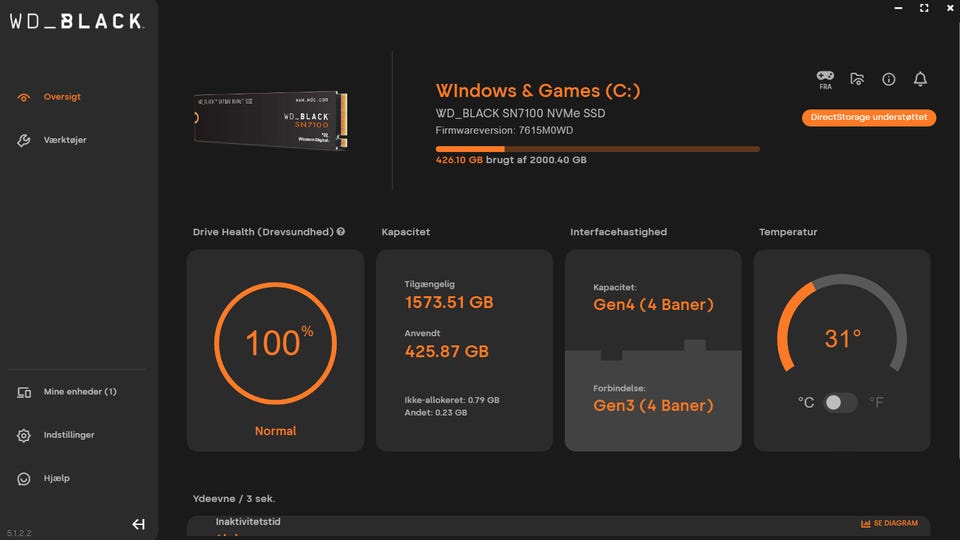Open Indstillinger settings
This screenshot has width=960, height=540.
click(69, 435)
